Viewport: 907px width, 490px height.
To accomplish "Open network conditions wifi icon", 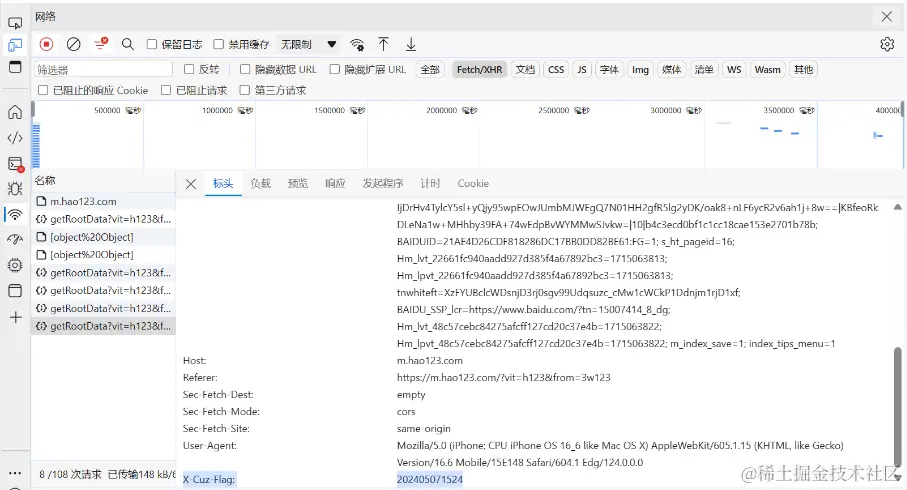I will click(357, 45).
